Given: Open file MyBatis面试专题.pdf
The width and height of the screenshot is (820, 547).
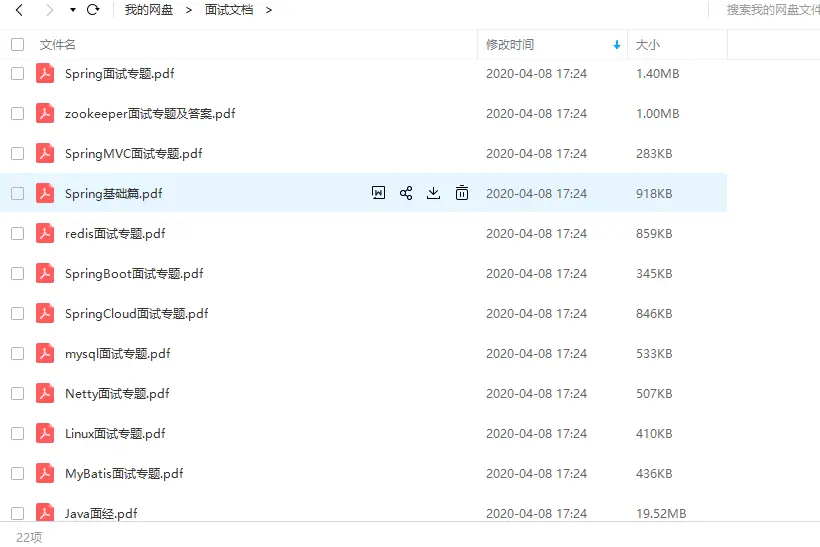Looking at the screenshot, I should [124, 474].
